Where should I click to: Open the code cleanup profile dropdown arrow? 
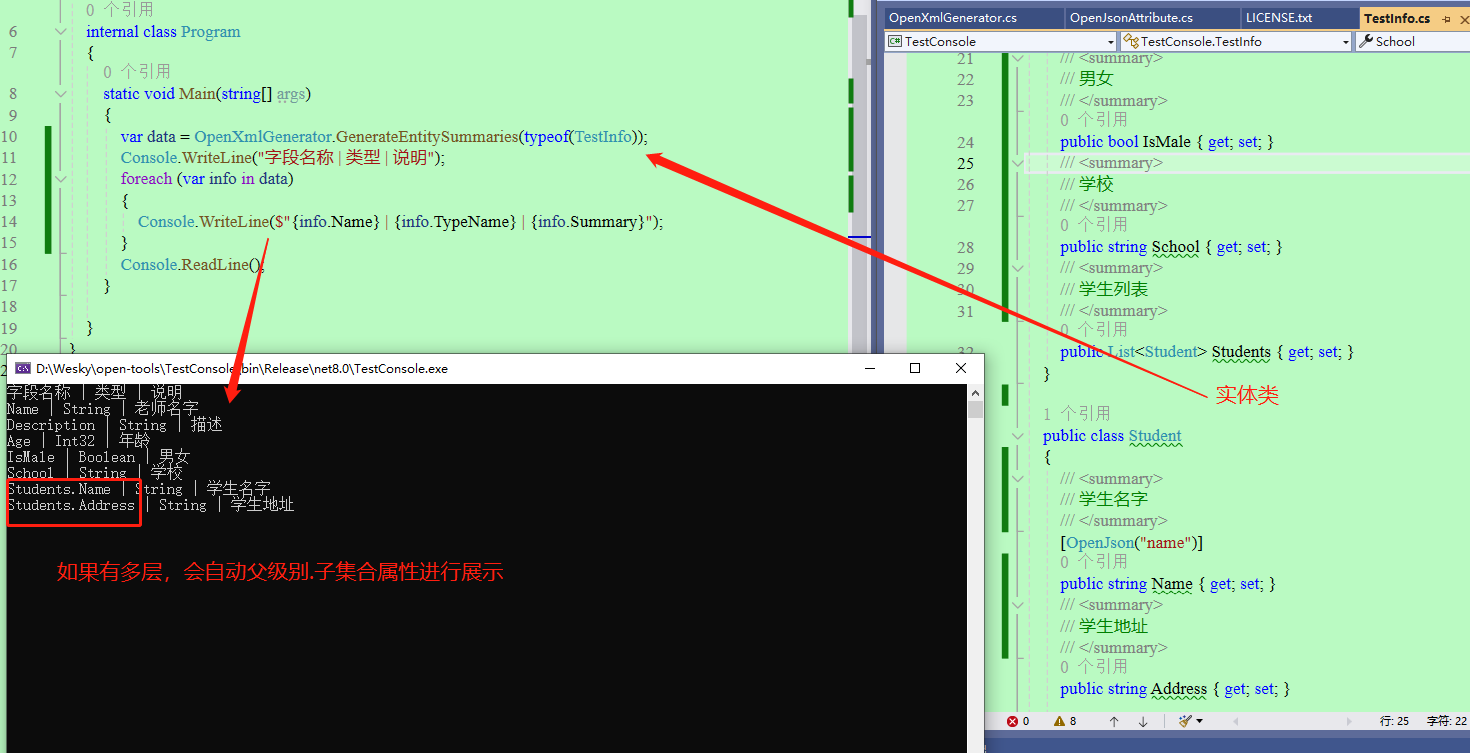[x=1199, y=721]
